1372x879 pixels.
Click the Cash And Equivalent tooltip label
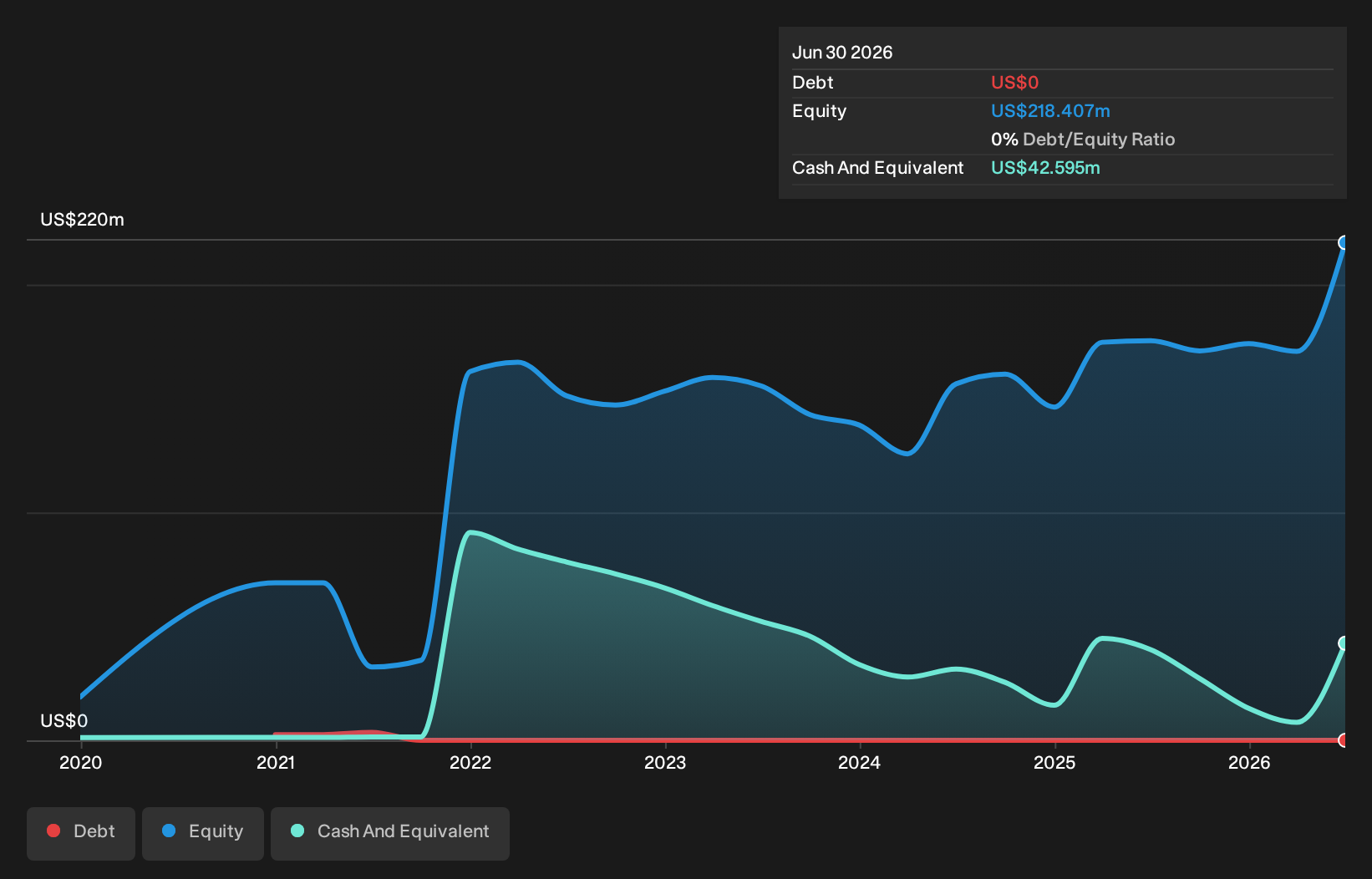tap(877, 168)
